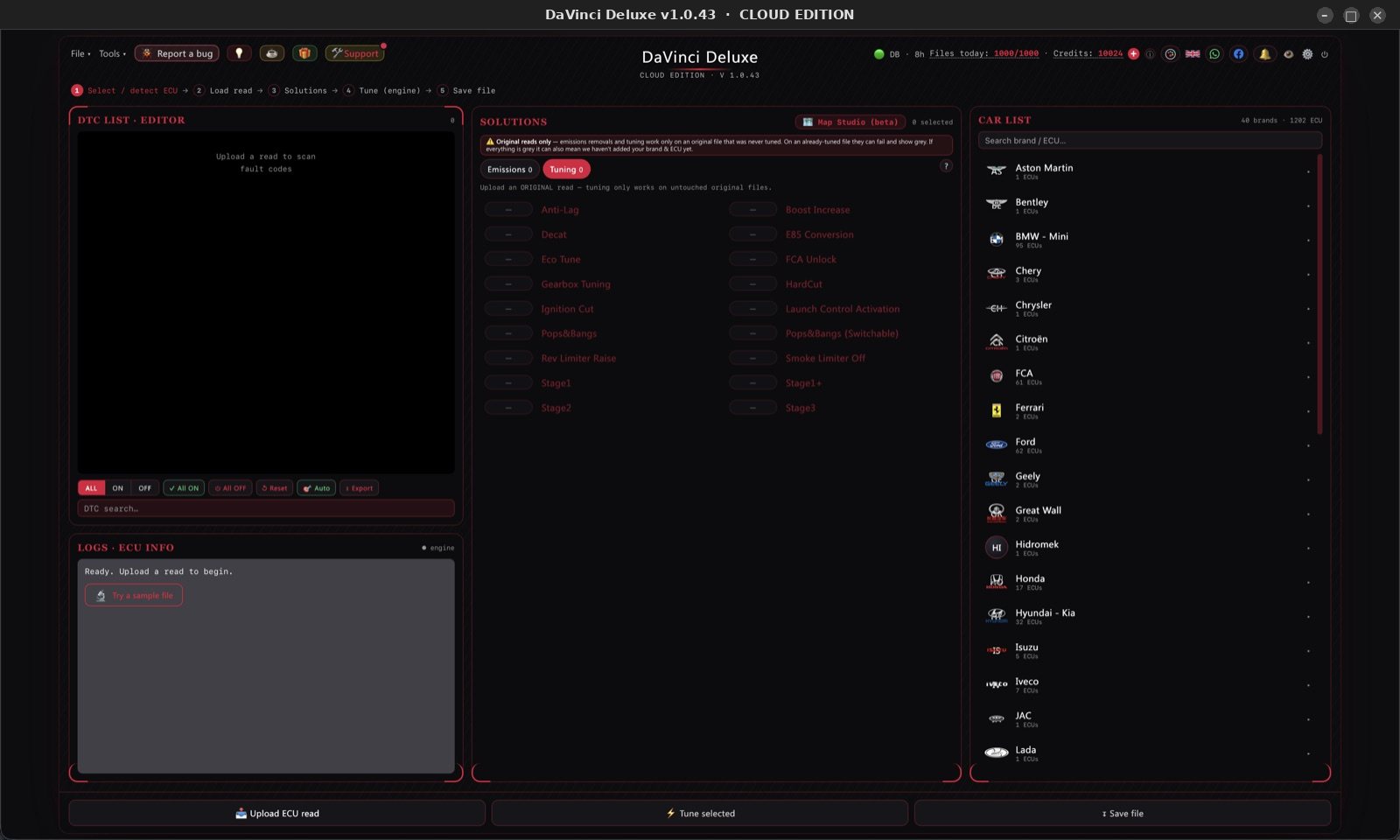Select the Citroën logo

click(997, 341)
